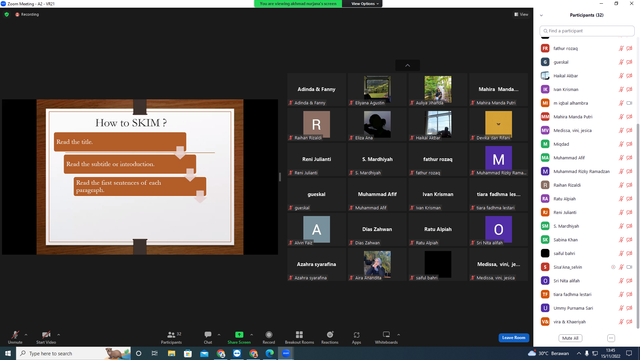
Task: Click Sri Nita alifah's O avatar tile
Action: pyautogui.click(x=498, y=229)
